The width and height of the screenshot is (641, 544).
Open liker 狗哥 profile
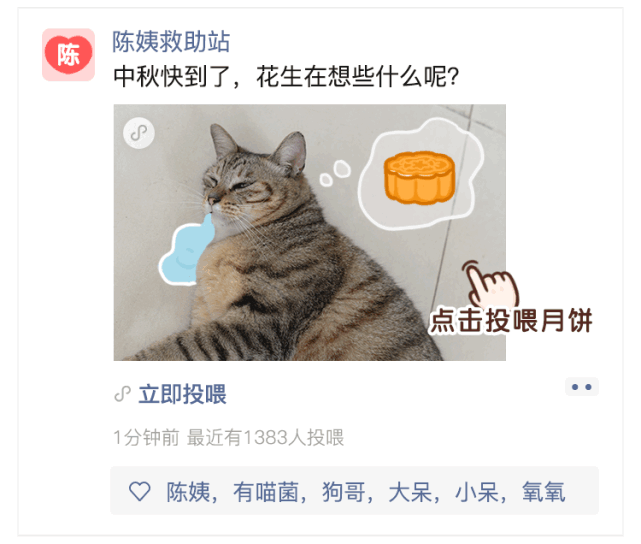point(344,491)
